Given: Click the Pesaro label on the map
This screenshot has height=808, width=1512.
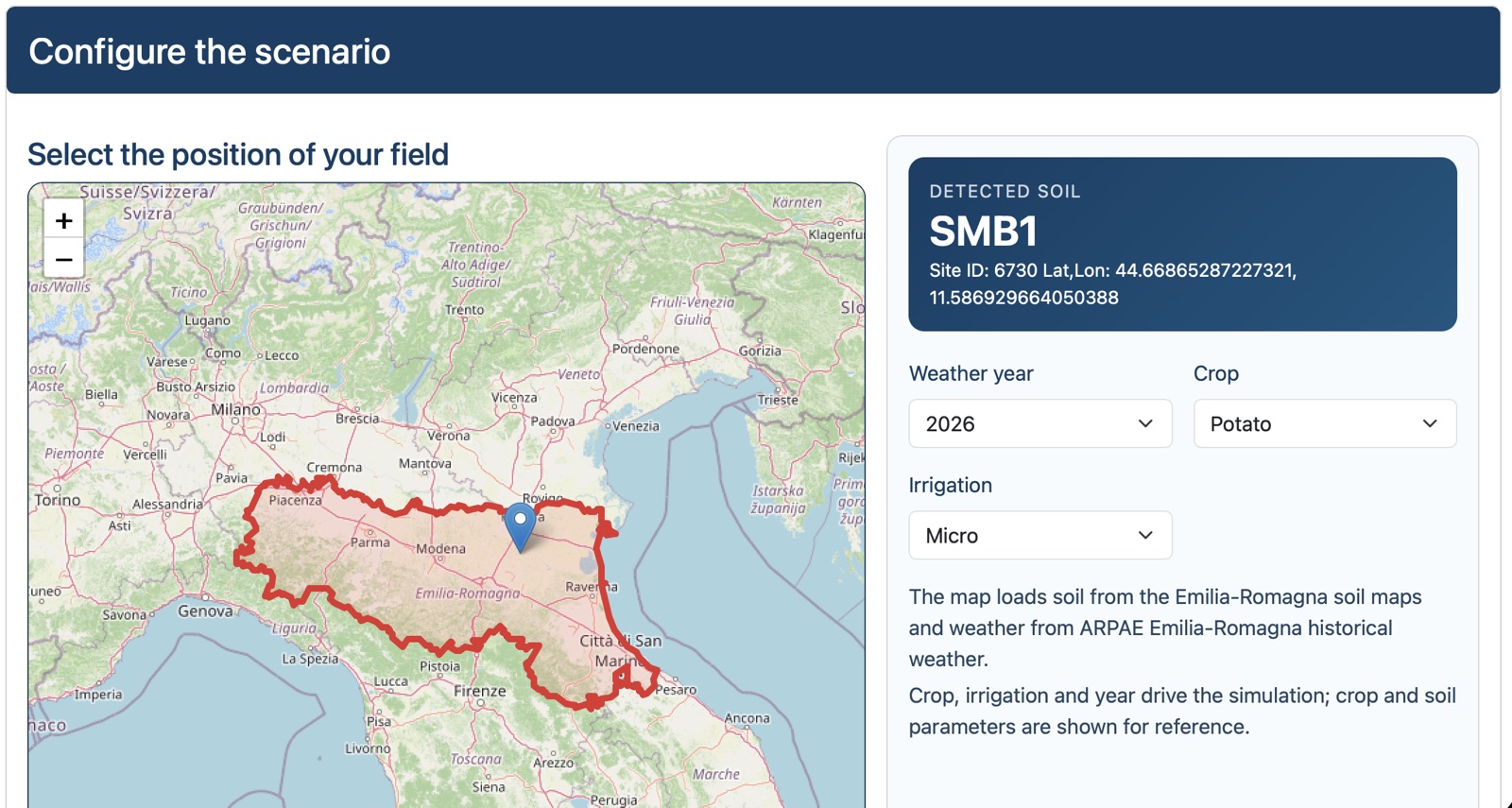Looking at the screenshot, I should pos(676,690).
